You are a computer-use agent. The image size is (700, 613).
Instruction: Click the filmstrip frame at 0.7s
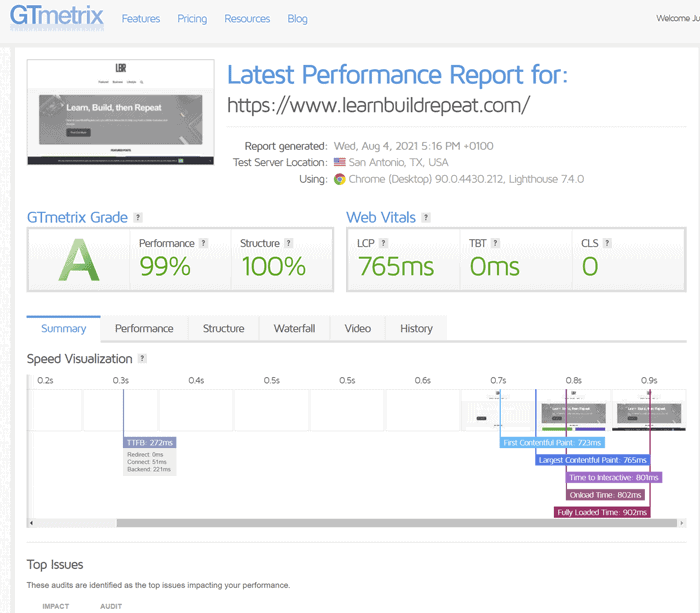pos(498,410)
